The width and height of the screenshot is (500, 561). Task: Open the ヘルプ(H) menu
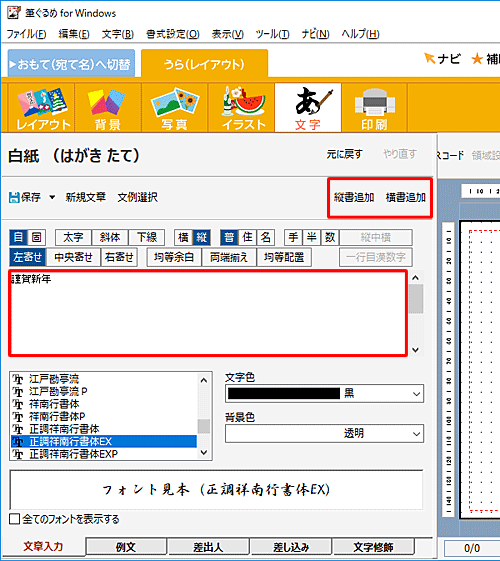360,34
